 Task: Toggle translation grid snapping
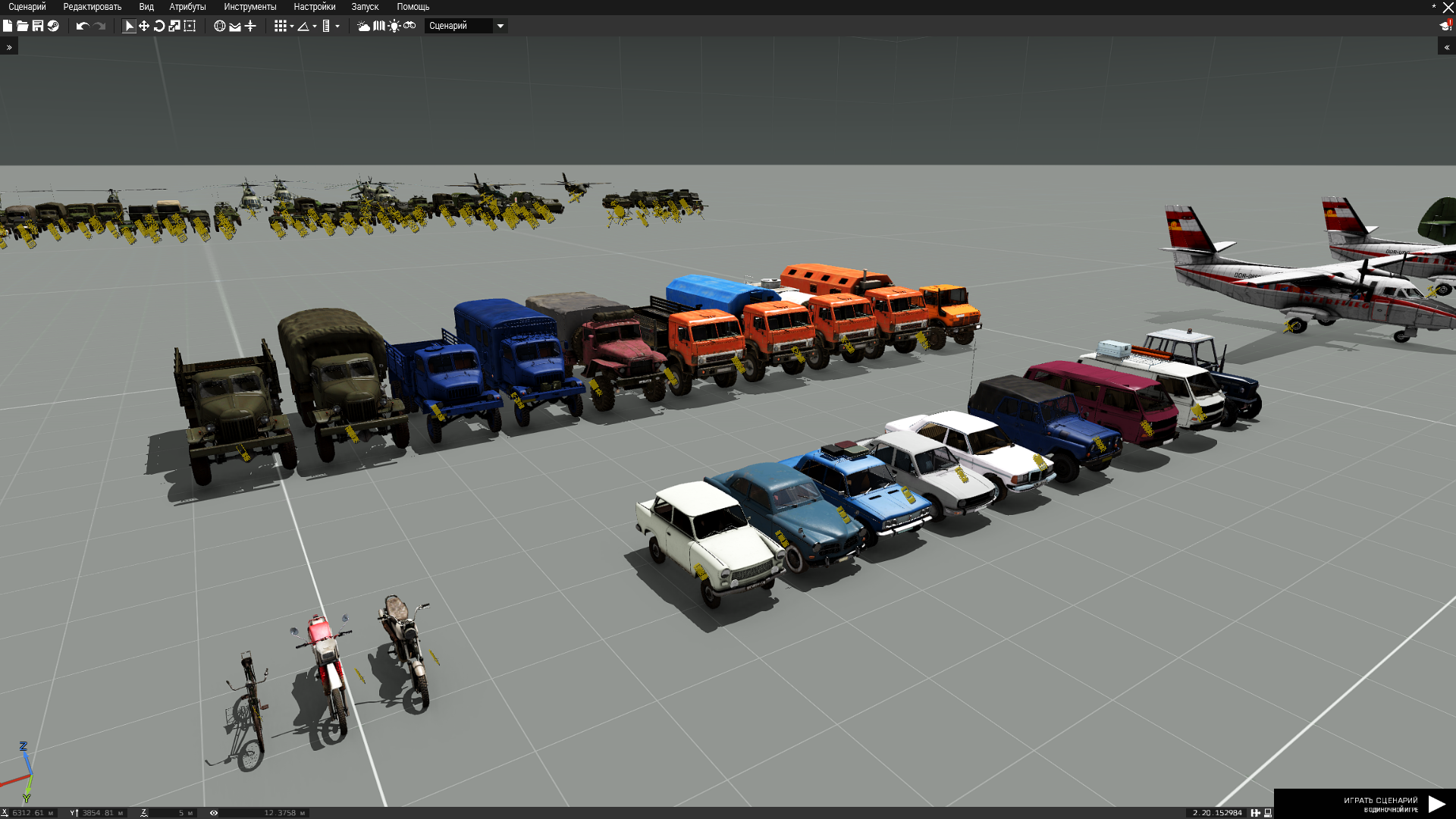281,26
